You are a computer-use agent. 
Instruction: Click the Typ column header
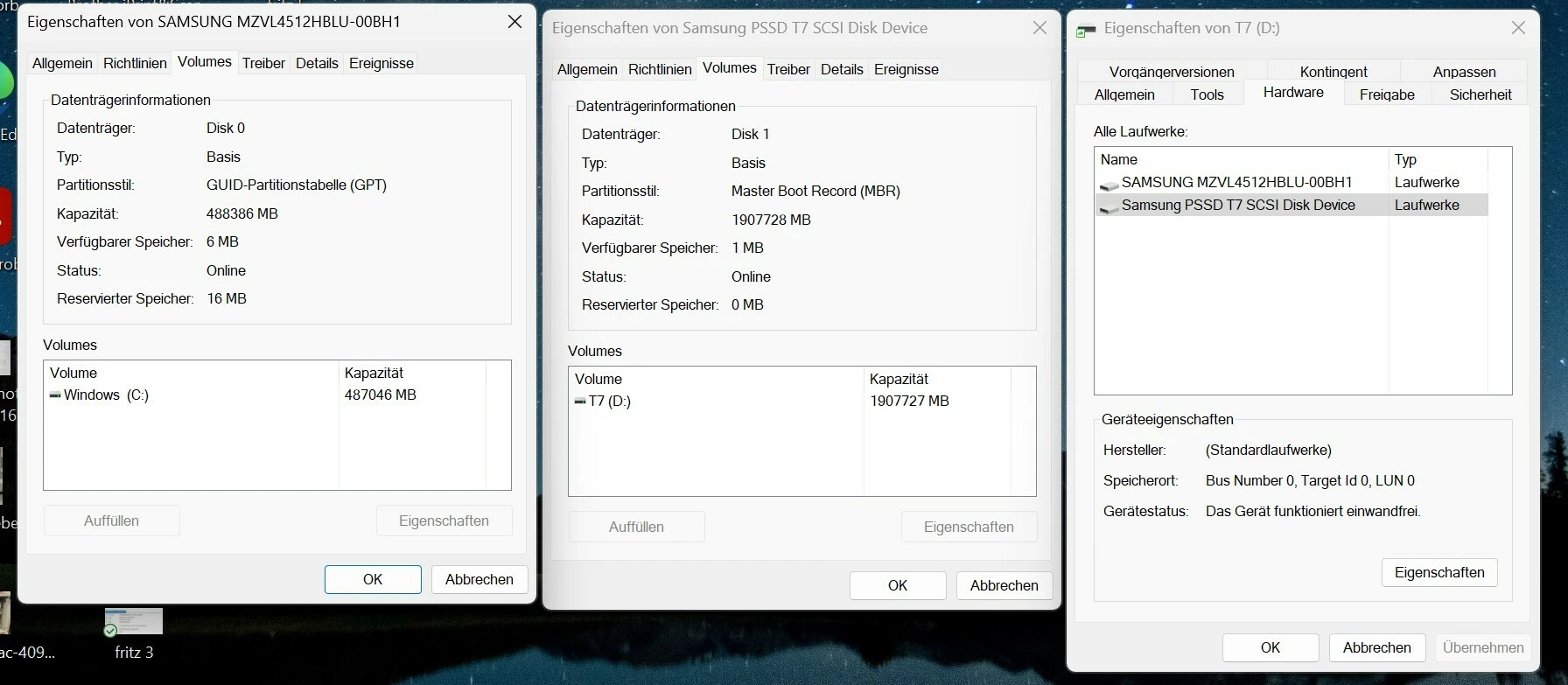click(1438, 159)
